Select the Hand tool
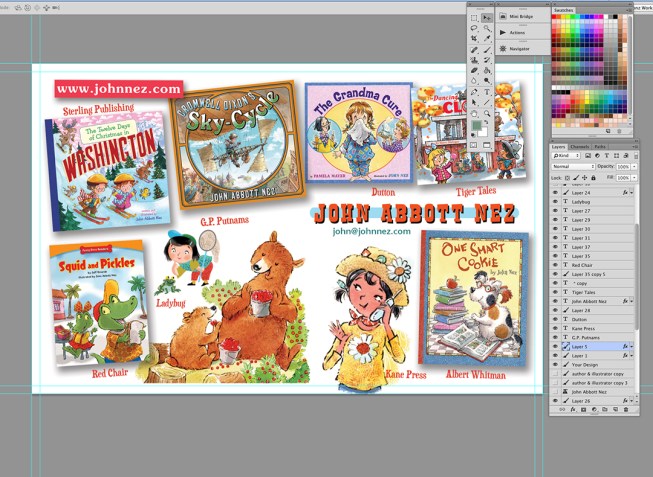Viewport: 653px width, 477px height. (x=474, y=113)
